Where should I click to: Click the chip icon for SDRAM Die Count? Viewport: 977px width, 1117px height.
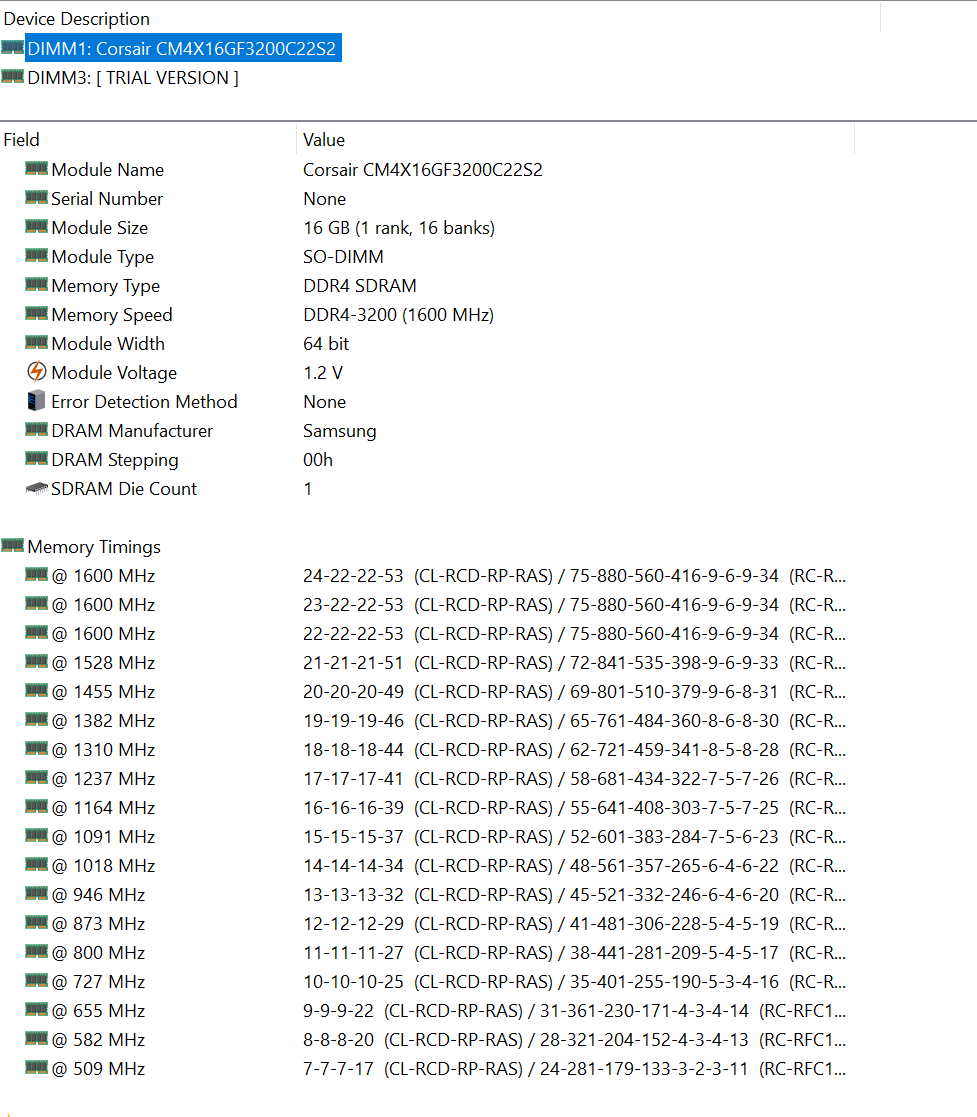point(36,489)
